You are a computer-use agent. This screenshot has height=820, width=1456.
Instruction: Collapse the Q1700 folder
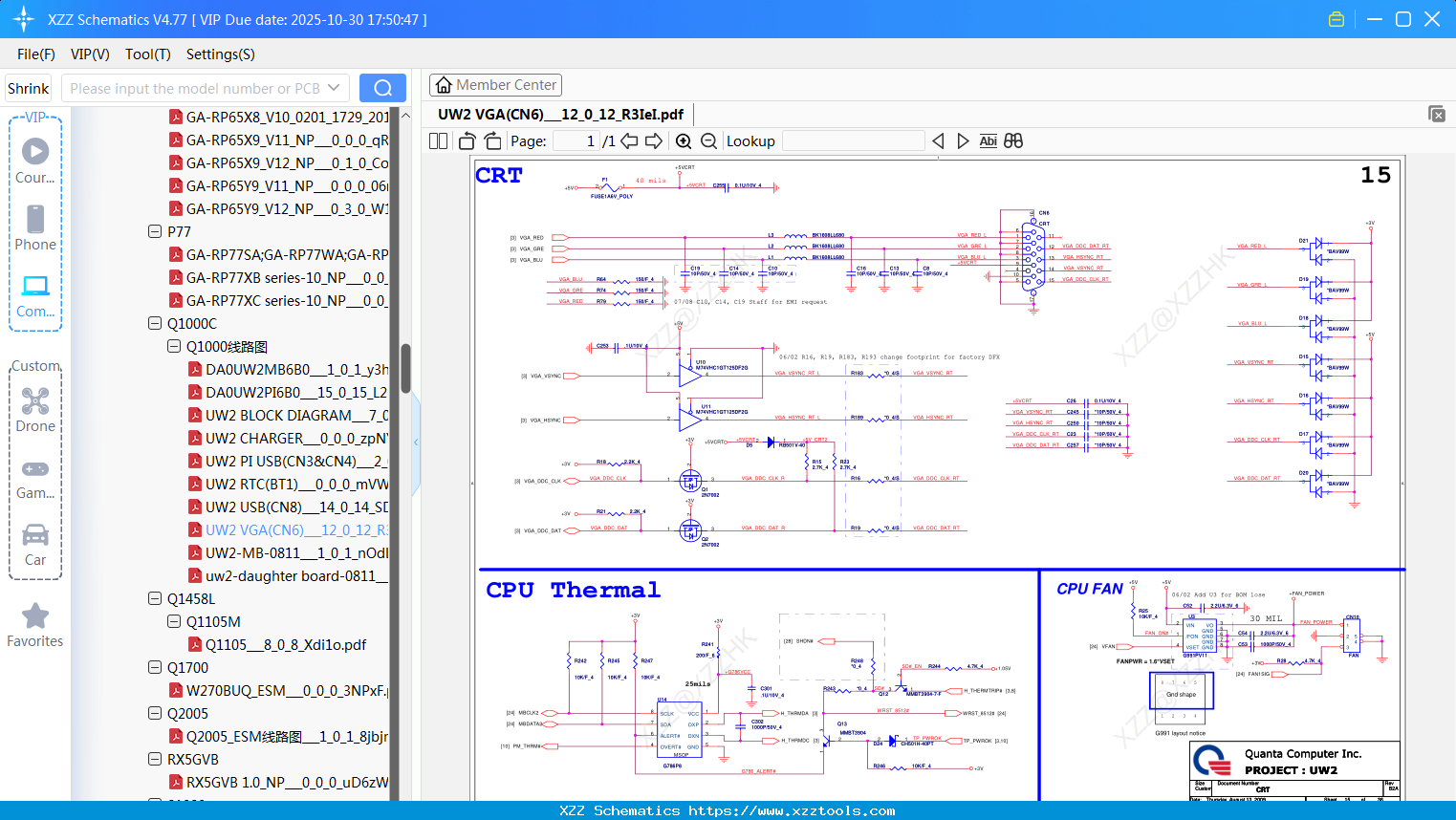click(x=155, y=667)
